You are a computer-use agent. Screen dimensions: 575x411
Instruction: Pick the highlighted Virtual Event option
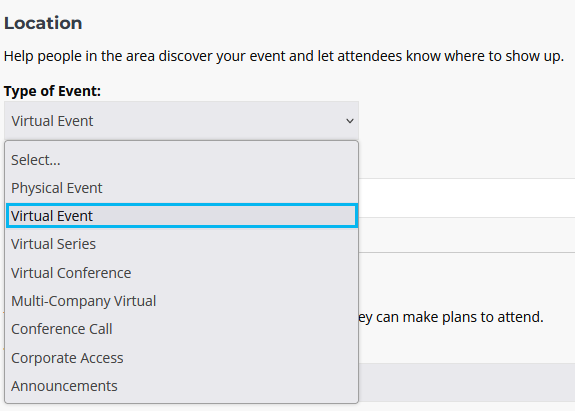coord(182,216)
